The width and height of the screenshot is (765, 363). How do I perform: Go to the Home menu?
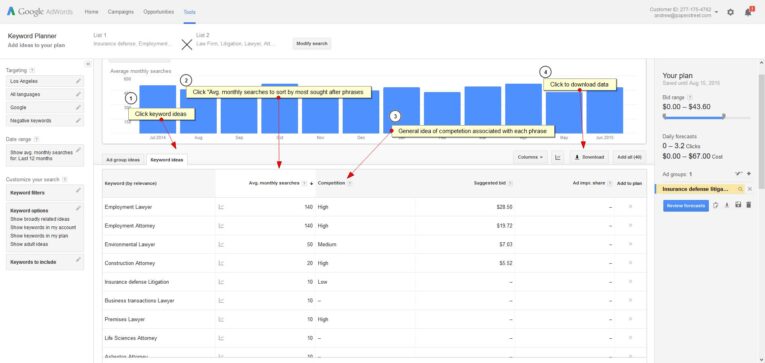(91, 12)
